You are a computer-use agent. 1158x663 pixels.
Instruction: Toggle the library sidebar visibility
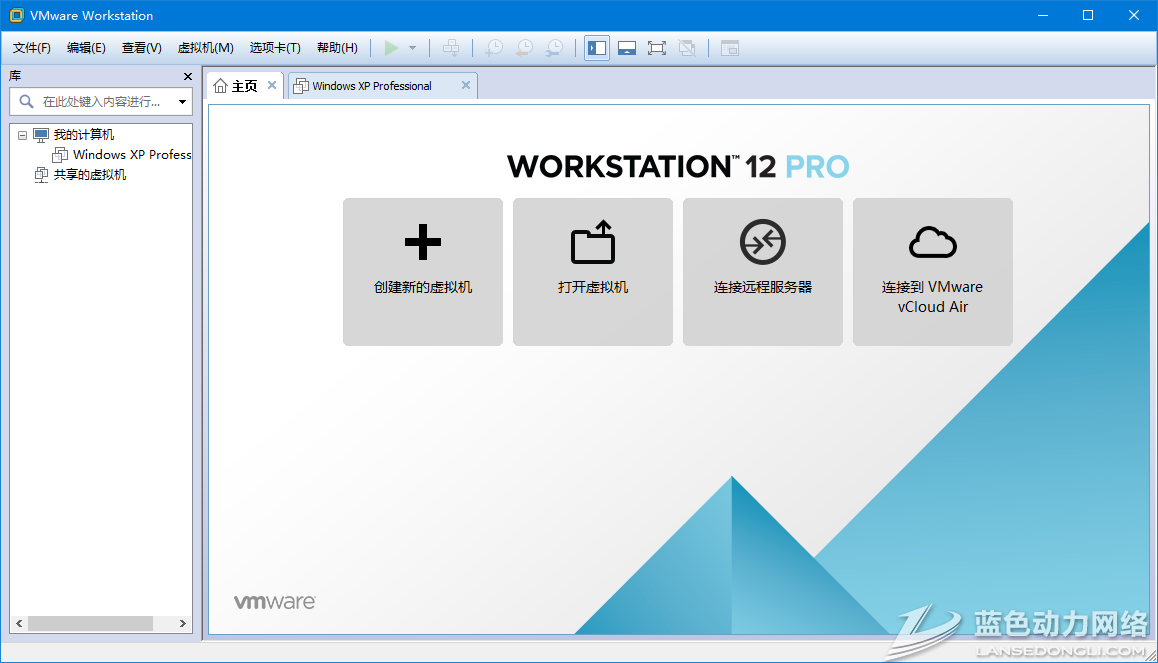597,48
